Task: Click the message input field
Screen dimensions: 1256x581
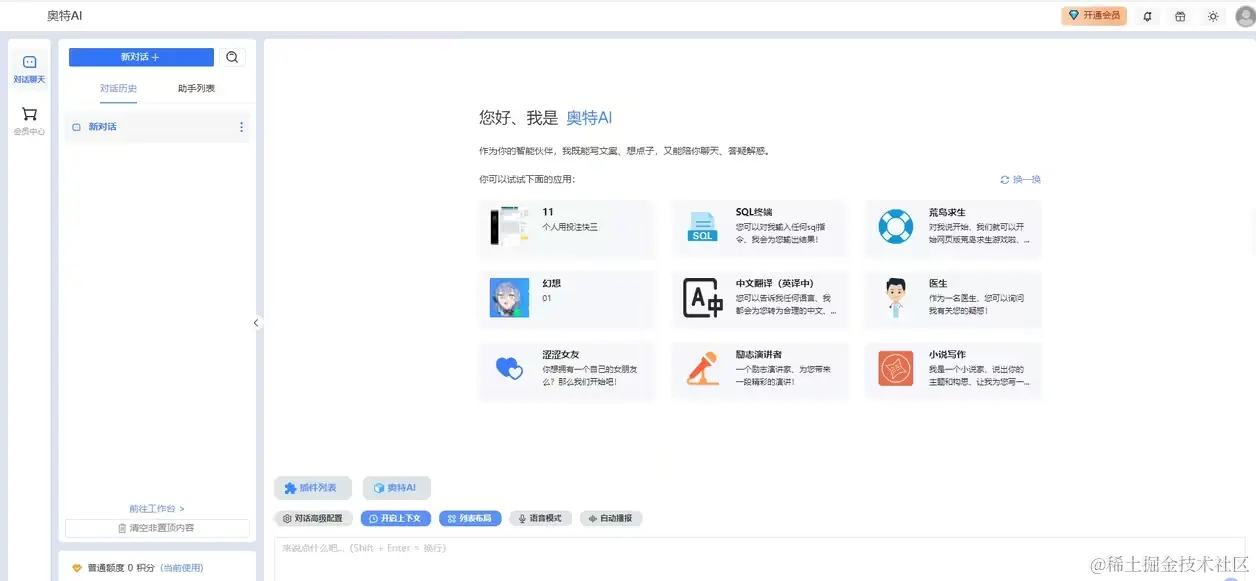Action: (x=760, y=559)
